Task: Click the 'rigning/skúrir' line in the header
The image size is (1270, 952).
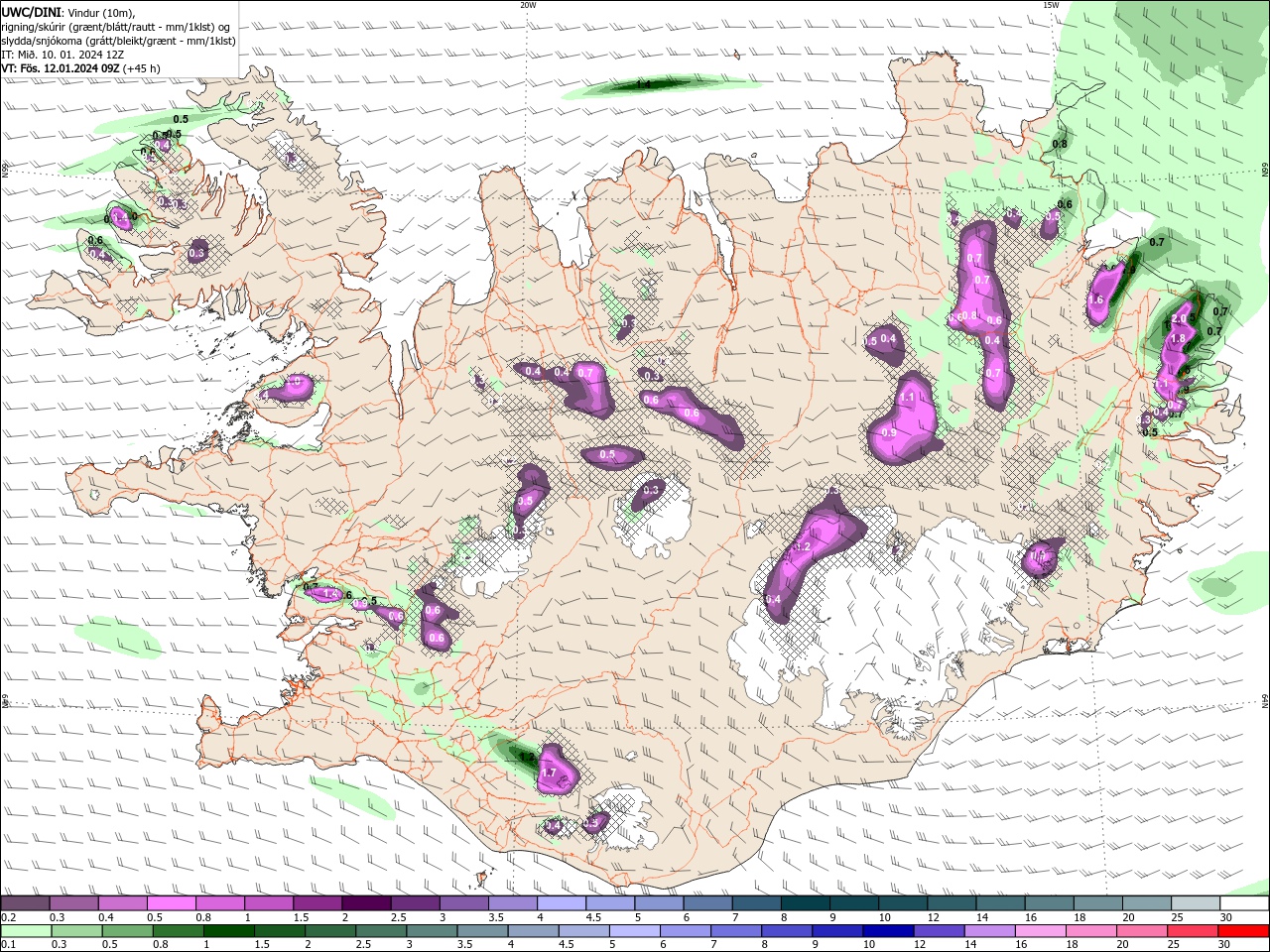Action: 117,27
